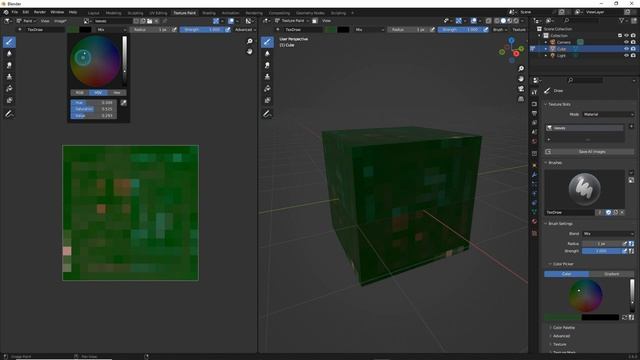Open the Edit menu
Viewport: 640px width, 360px height.
tap(26, 12)
